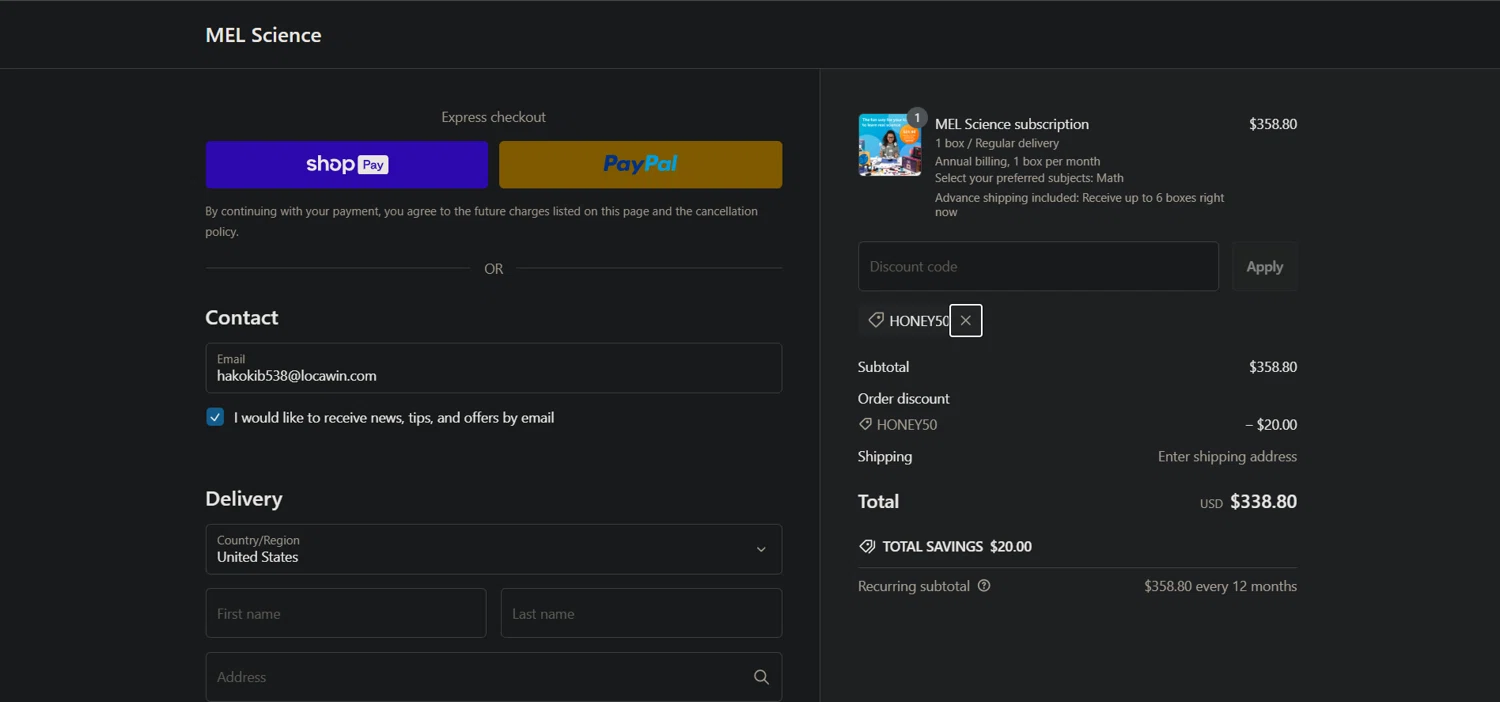This screenshot has width=1500, height=702.
Task: Click the tag icon on HONEY50 chip
Action: tap(876, 320)
